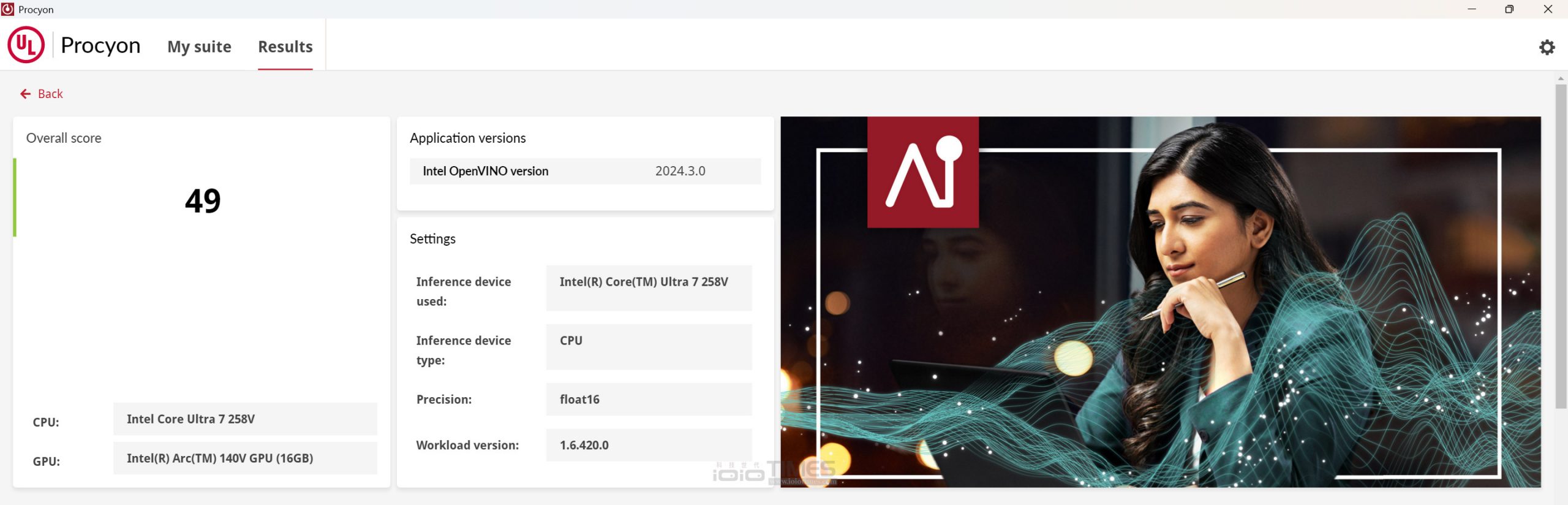Restore the window with the maximize button
The image size is (1568, 505).
pyautogui.click(x=1509, y=9)
